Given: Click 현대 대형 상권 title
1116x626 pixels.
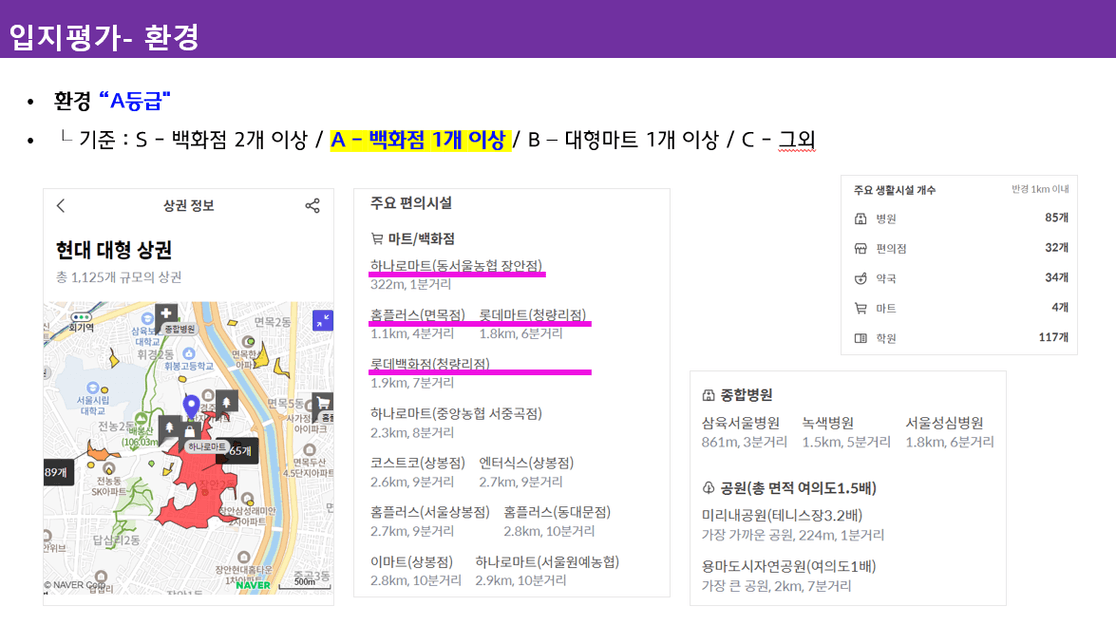Looking at the screenshot, I should (114, 250).
